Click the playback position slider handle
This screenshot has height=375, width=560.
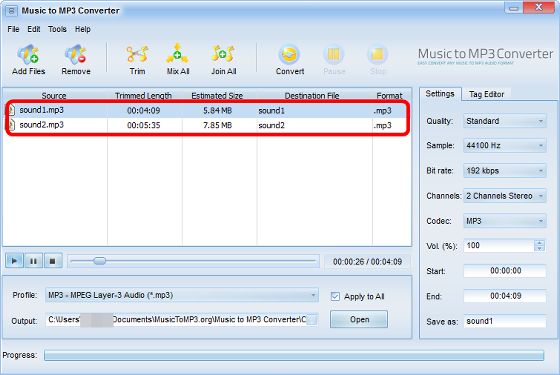[100, 261]
